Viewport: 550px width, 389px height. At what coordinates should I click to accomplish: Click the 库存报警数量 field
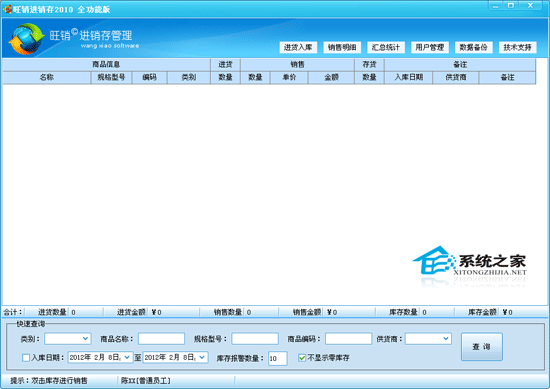pos(278,358)
